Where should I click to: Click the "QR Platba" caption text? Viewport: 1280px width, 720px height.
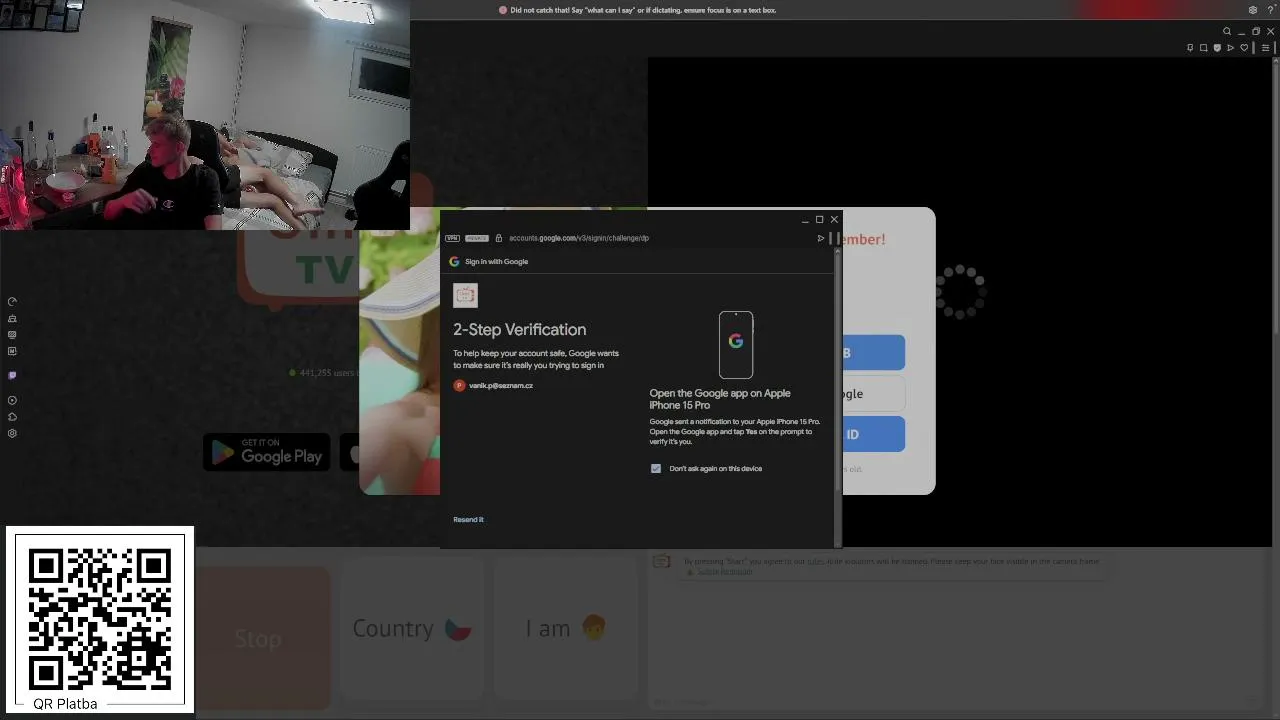[65, 704]
